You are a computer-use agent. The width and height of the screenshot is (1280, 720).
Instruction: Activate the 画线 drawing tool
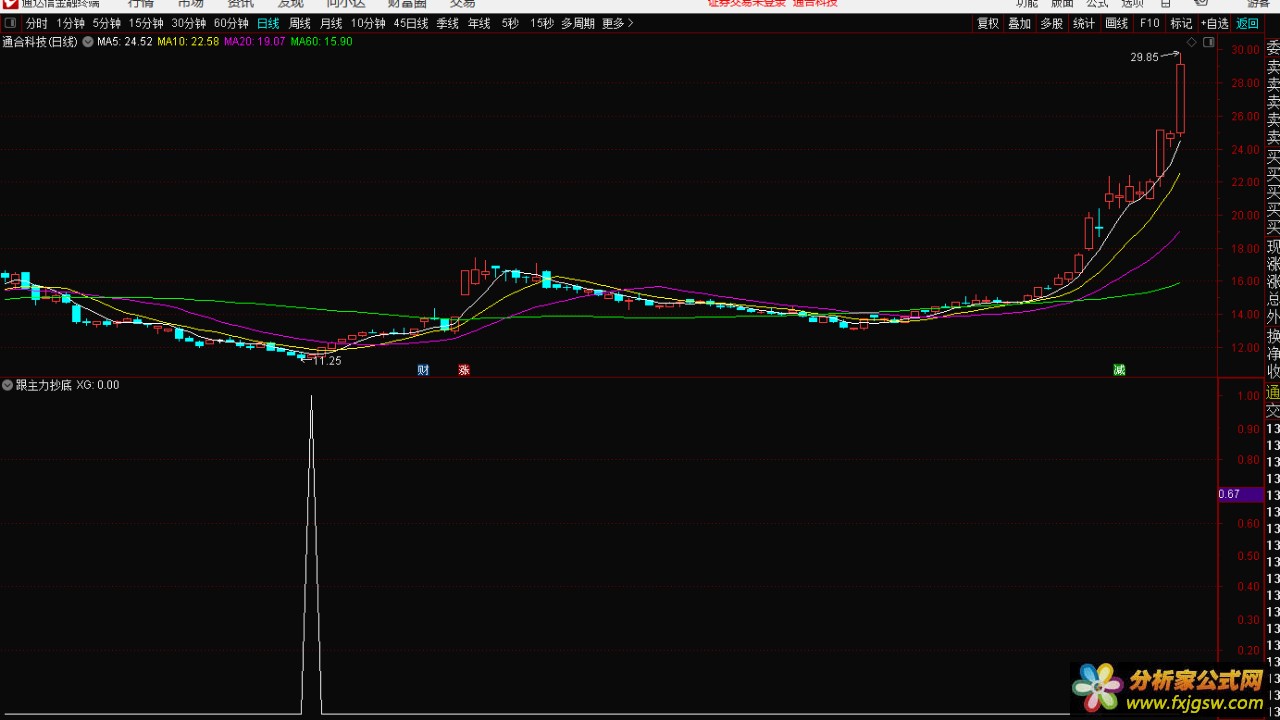pos(1117,23)
